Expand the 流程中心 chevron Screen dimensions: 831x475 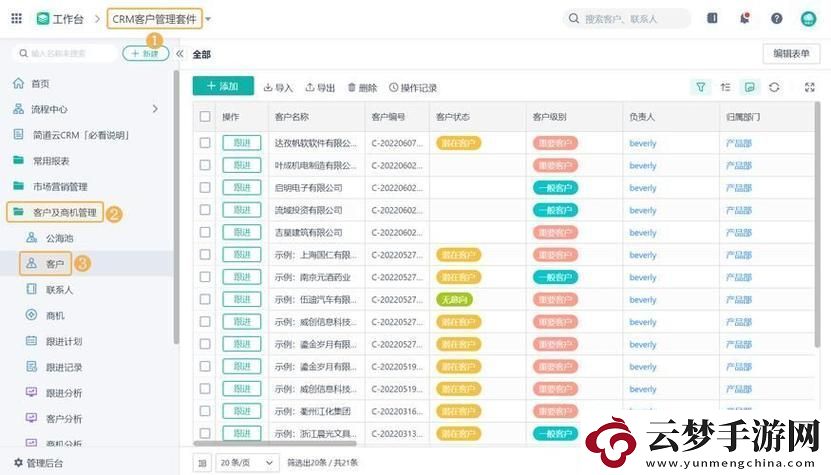[x=155, y=109]
